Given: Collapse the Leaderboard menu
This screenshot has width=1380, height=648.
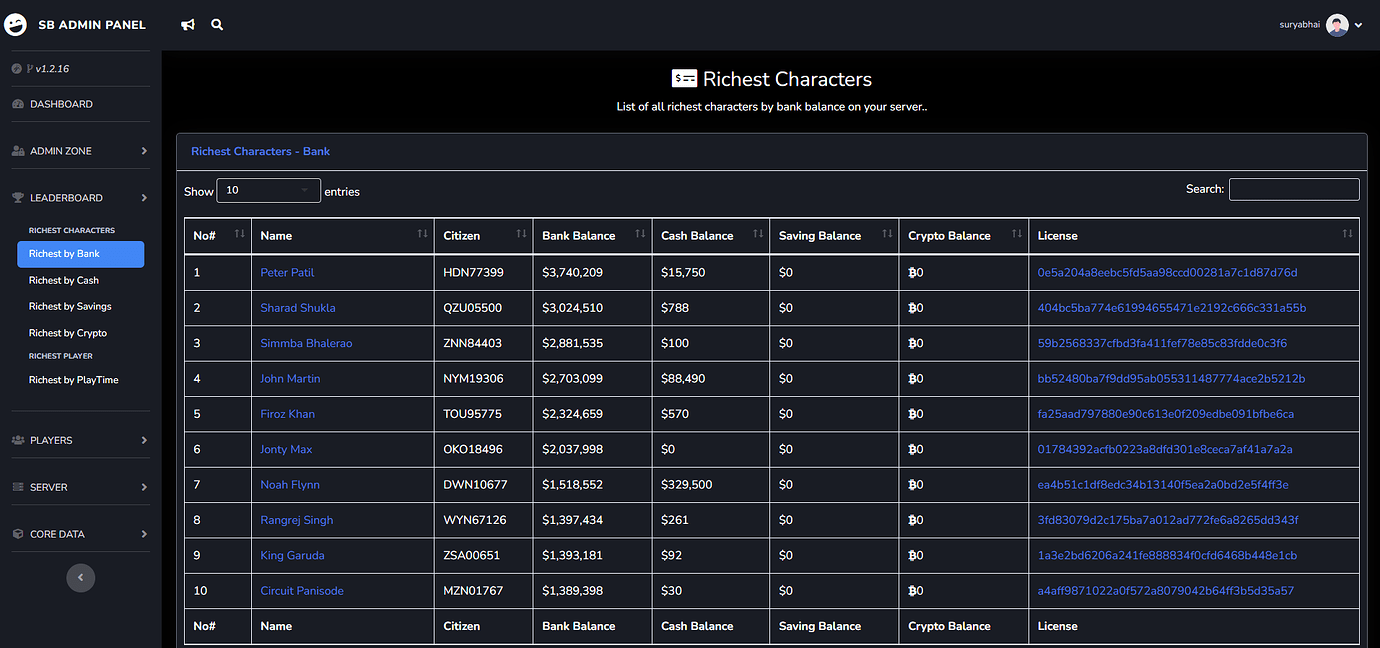Looking at the screenshot, I should click(x=80, y=198).
